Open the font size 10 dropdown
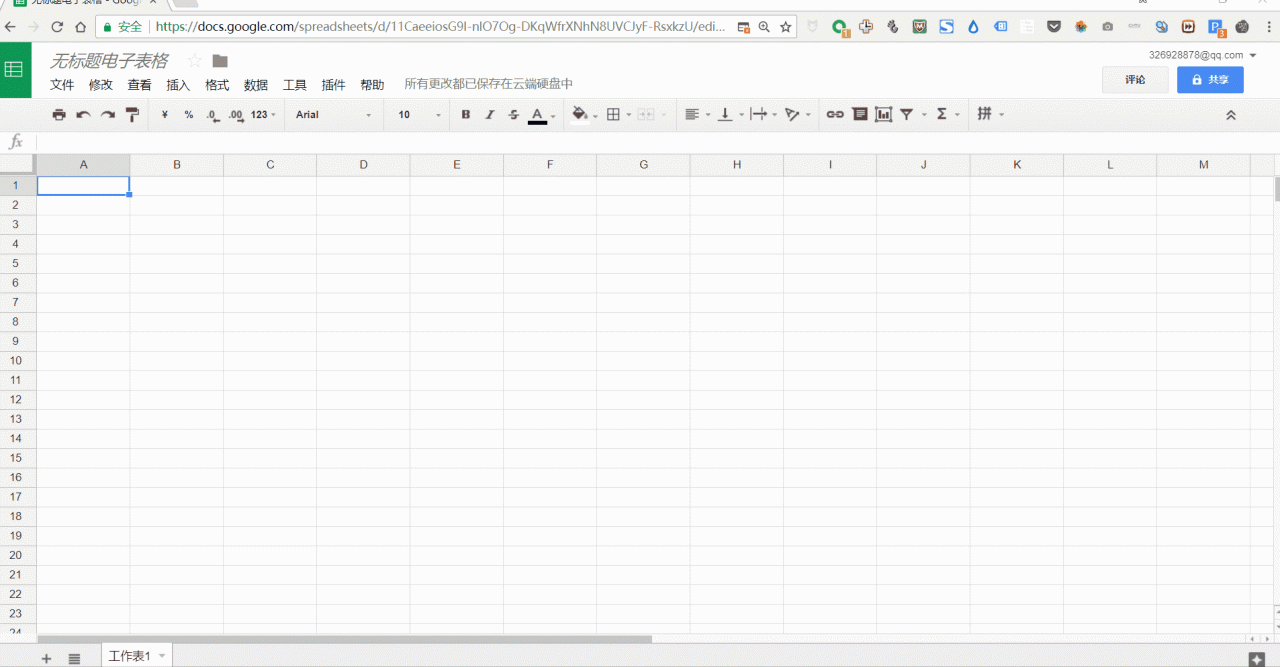Viewport: 1280px width, 667px height. [419, 115]
